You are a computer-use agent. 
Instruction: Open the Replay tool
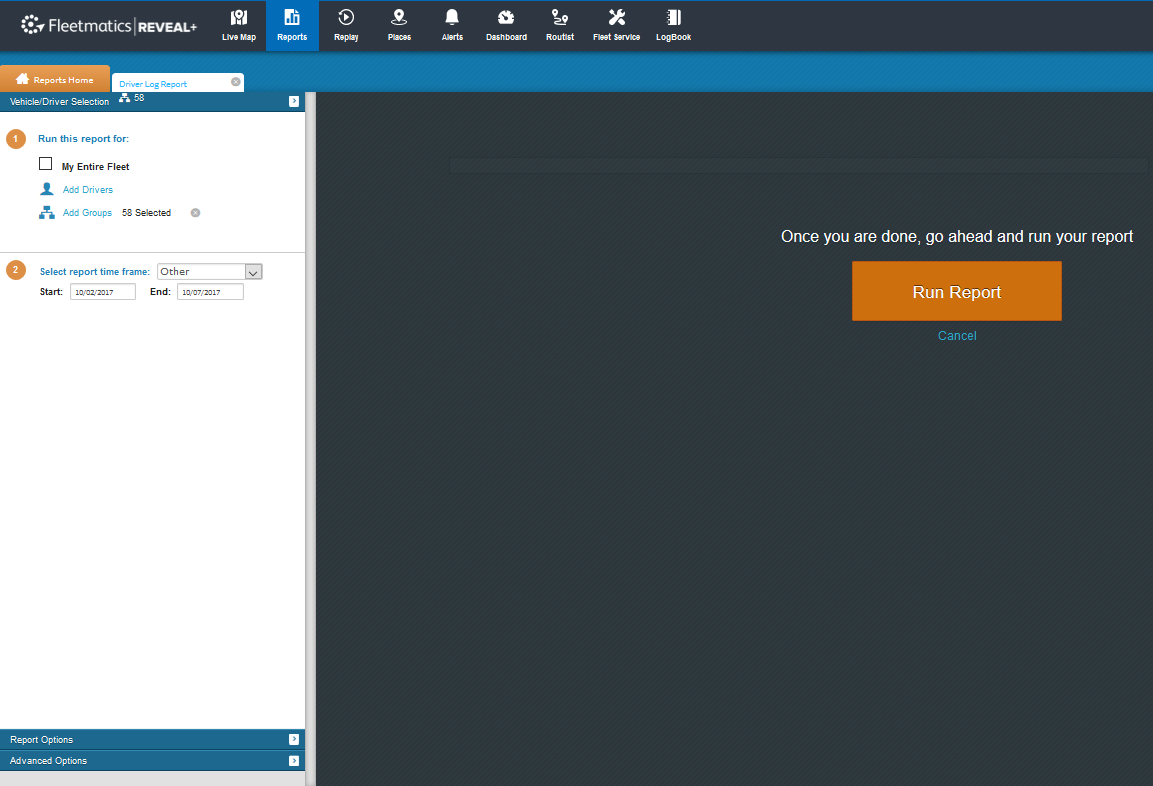tap(346, 26)
